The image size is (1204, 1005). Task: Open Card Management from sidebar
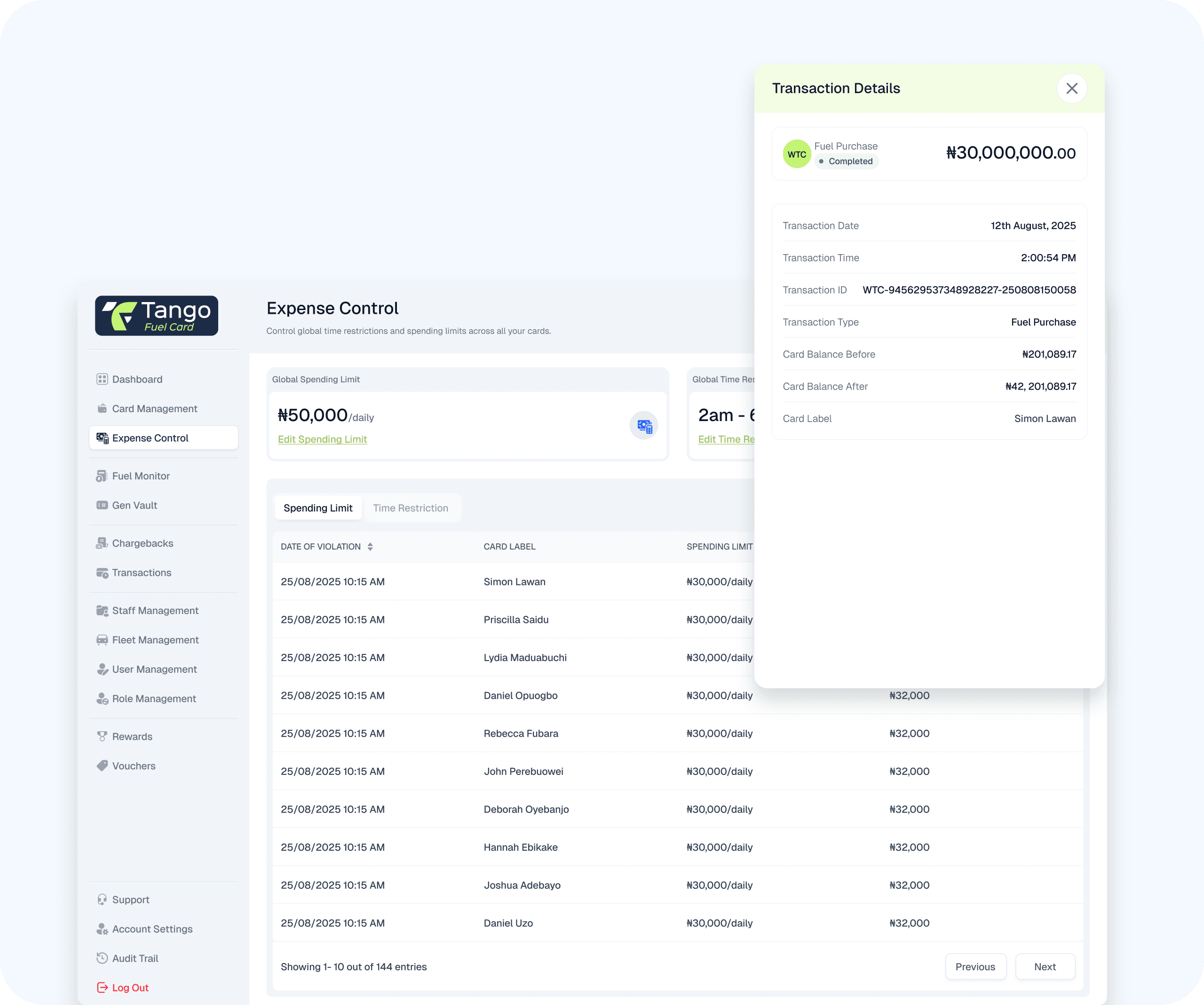[x=154, y=408]
